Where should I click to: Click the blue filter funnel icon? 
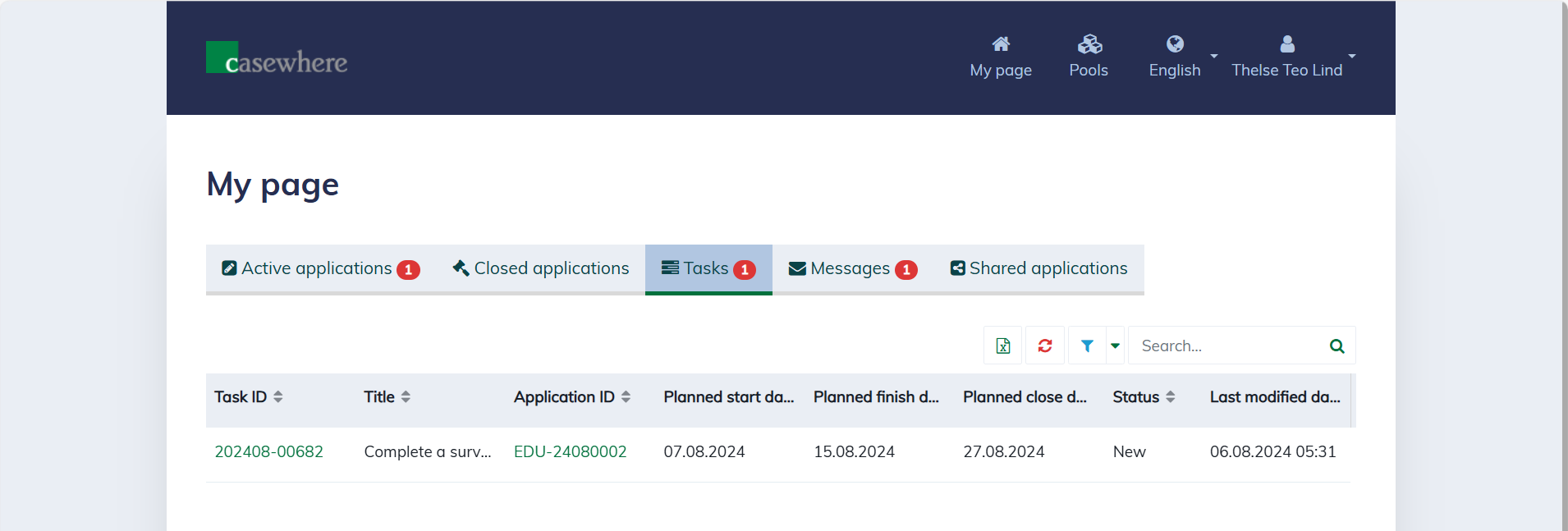pyautogui.click(x=1087, y=346)
